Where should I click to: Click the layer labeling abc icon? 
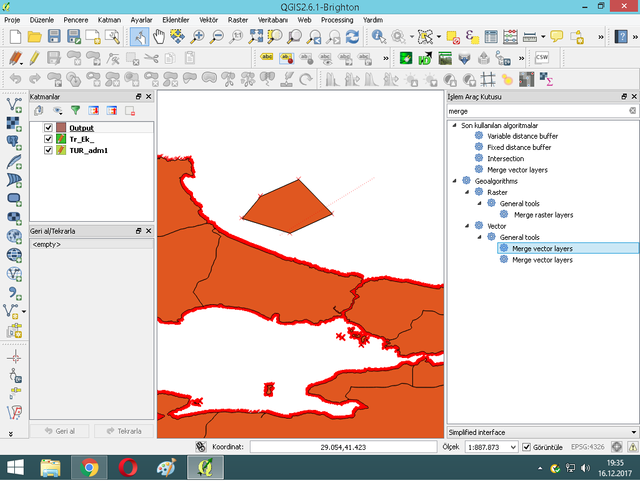click(x=267, y=58)
